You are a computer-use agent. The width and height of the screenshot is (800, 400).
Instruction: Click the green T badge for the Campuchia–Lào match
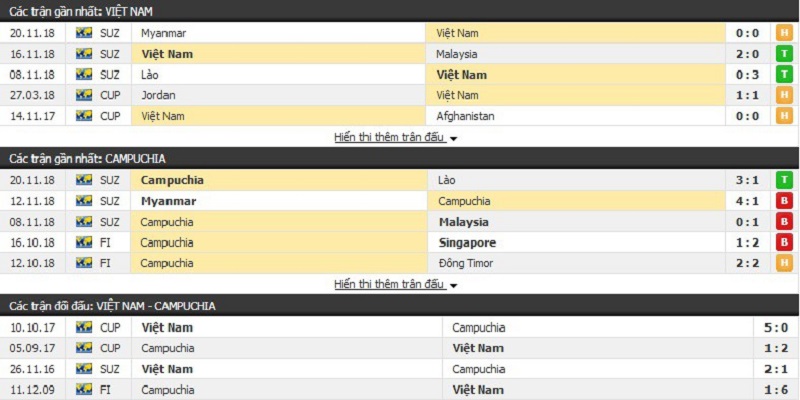point(785,180)
